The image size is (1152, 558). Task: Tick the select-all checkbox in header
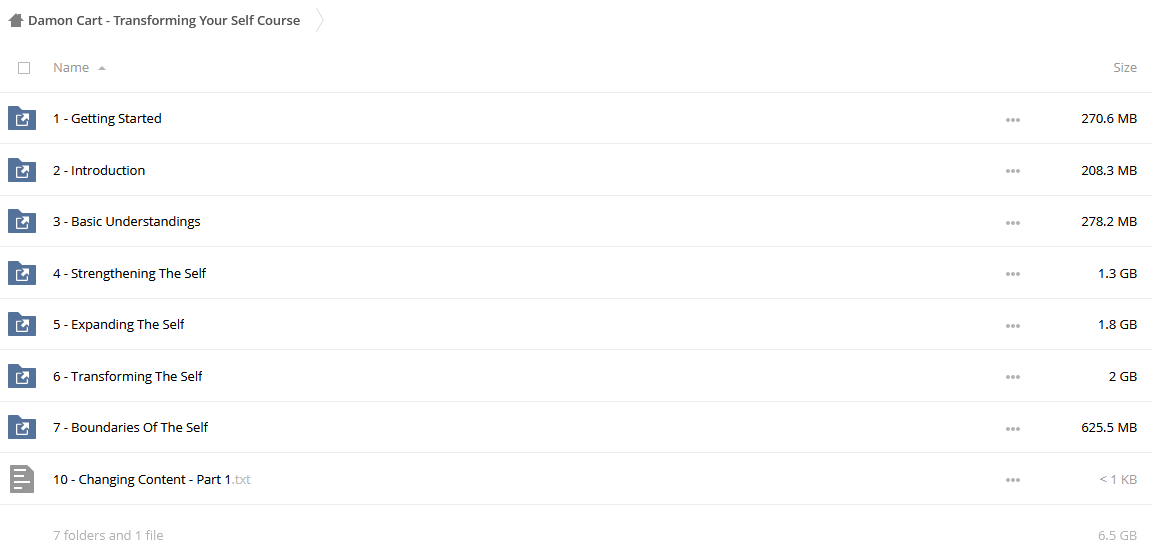pos(24,68)
